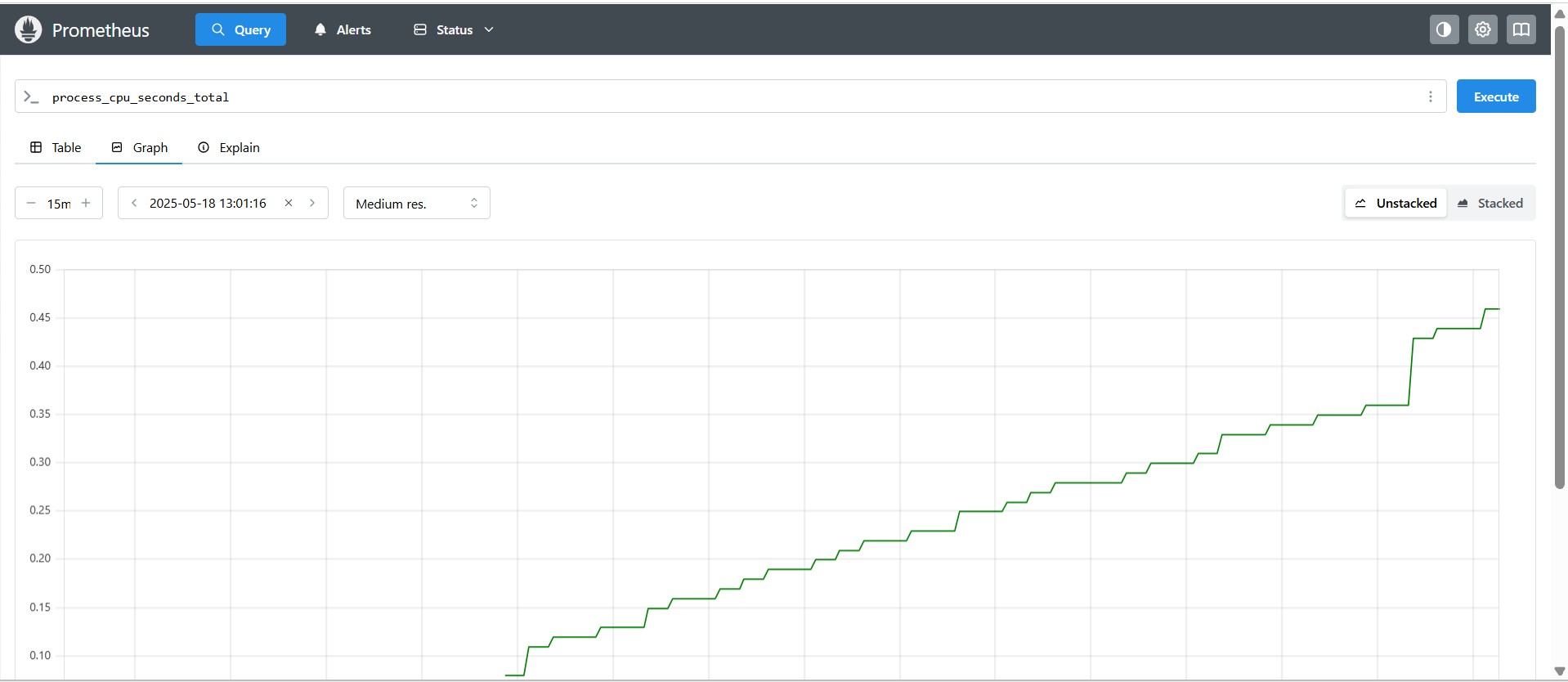
Task: Click the terminal prompt icon in the query bar
Action: point(31,96)
